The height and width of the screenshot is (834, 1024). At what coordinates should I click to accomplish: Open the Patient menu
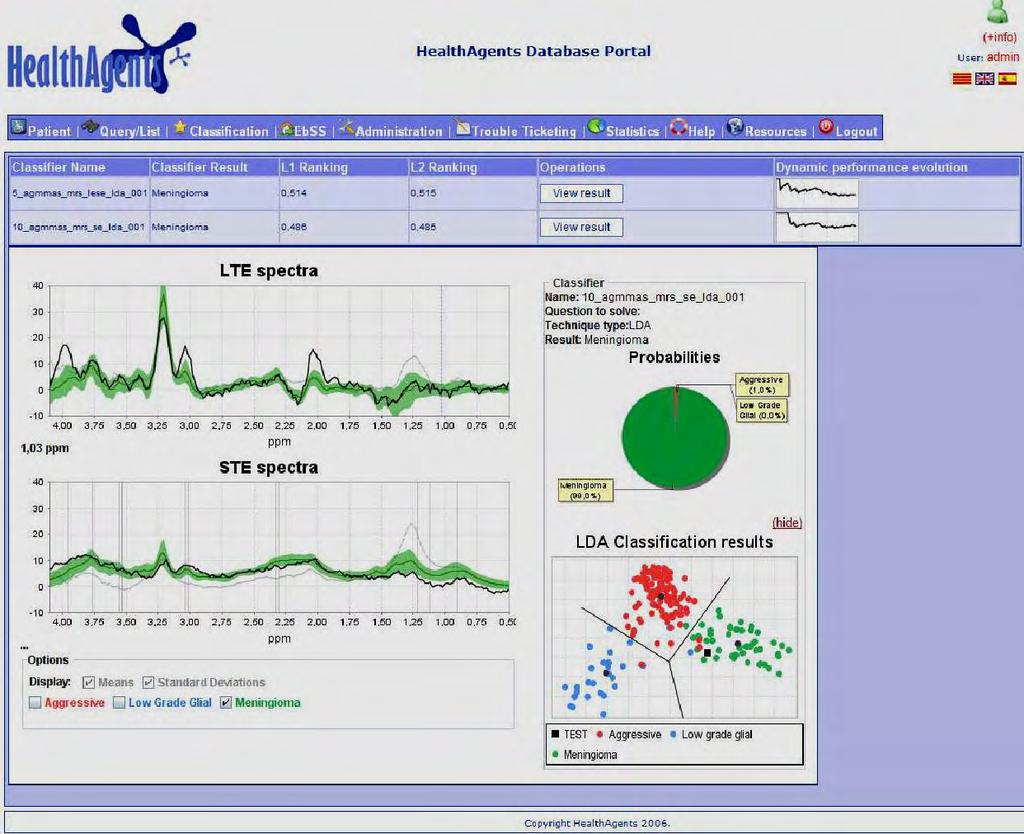[x=49, y=131]
